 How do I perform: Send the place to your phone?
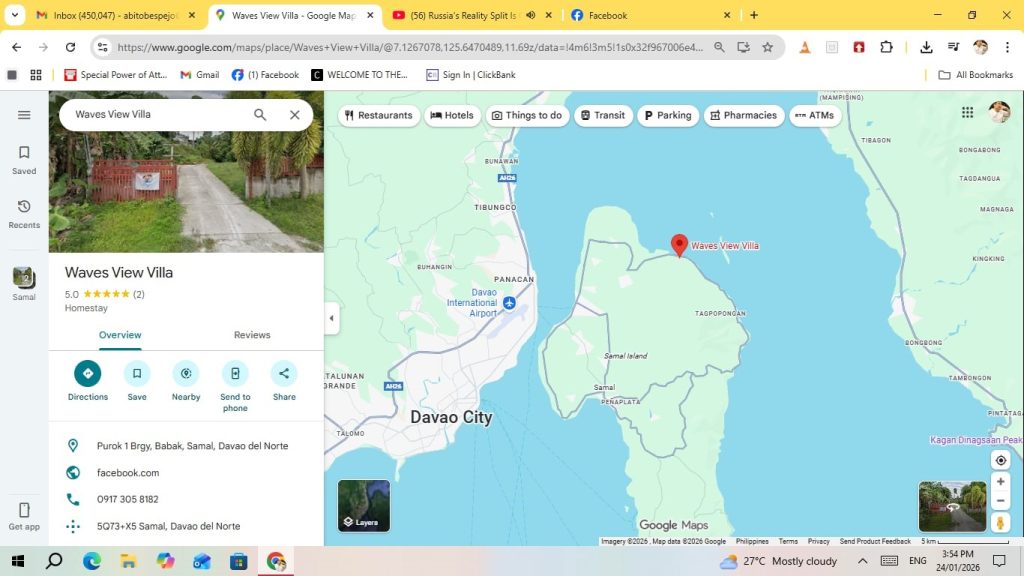click(x=235, y=374)
